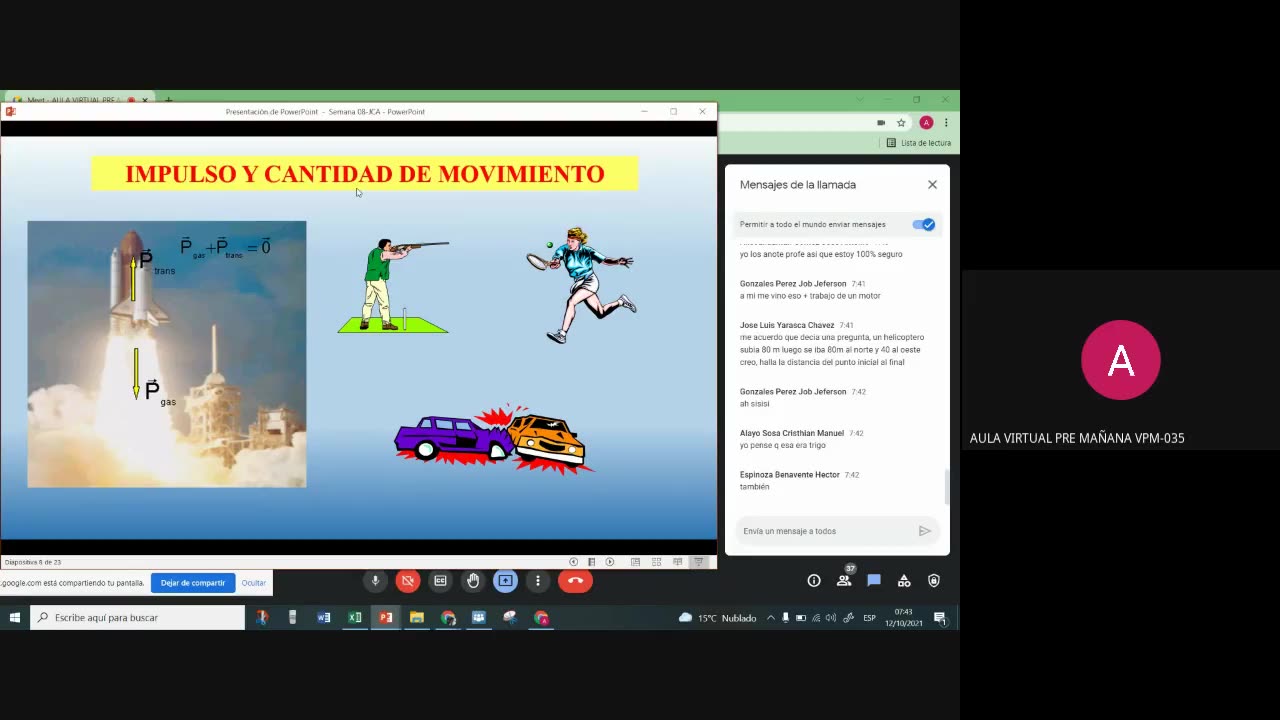Mute the microphone in Meet
The width and height of the screenshot is (1280, 720).
(375, 581)
